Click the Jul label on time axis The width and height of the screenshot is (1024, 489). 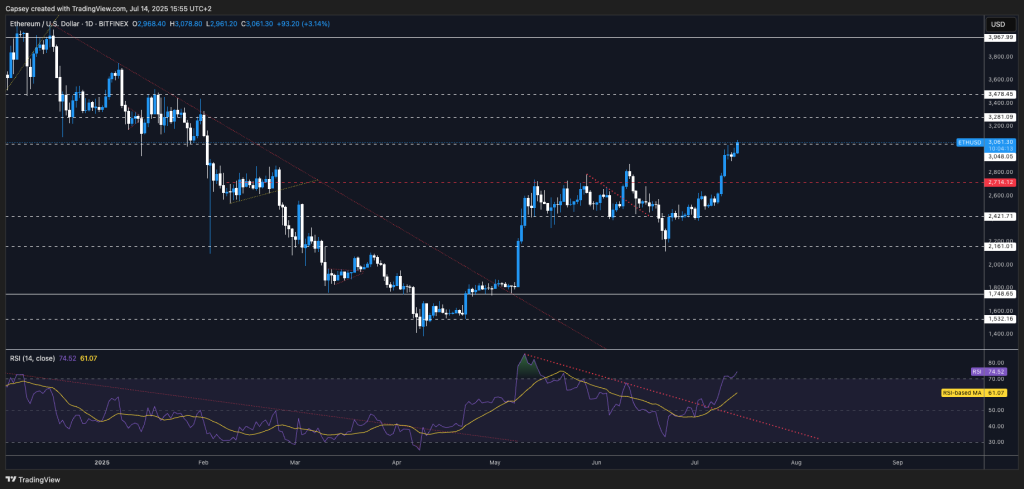(x=694, y=462)
